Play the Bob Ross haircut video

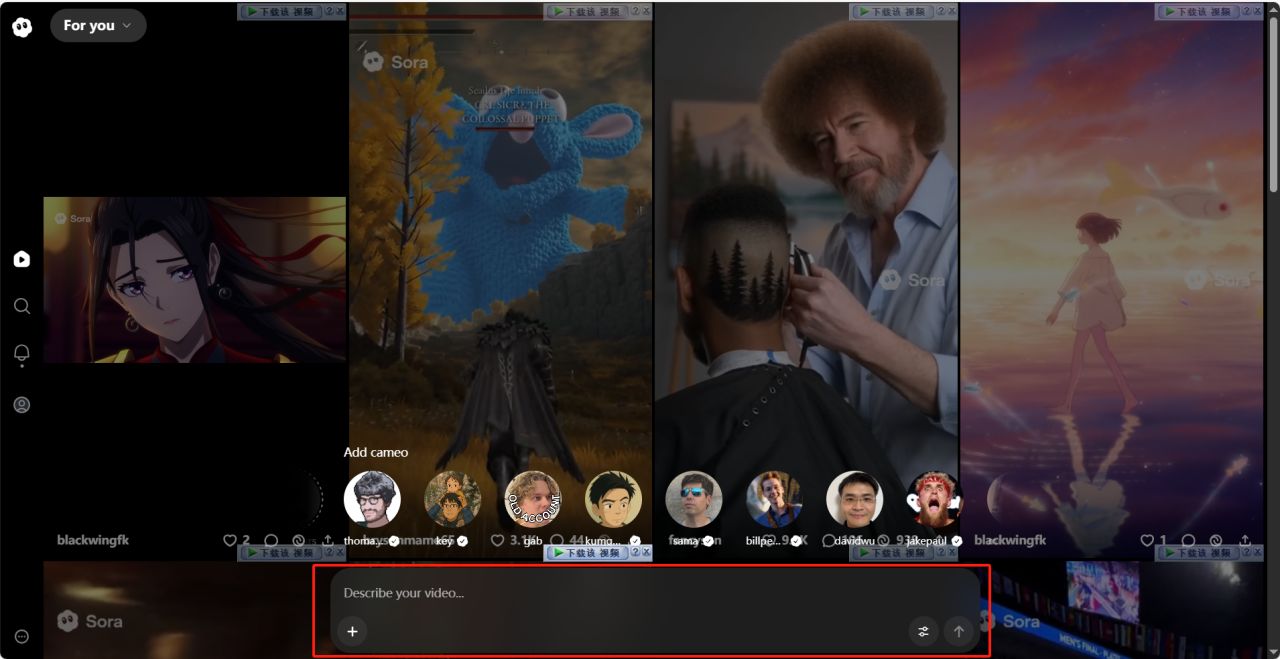[806, 280]
